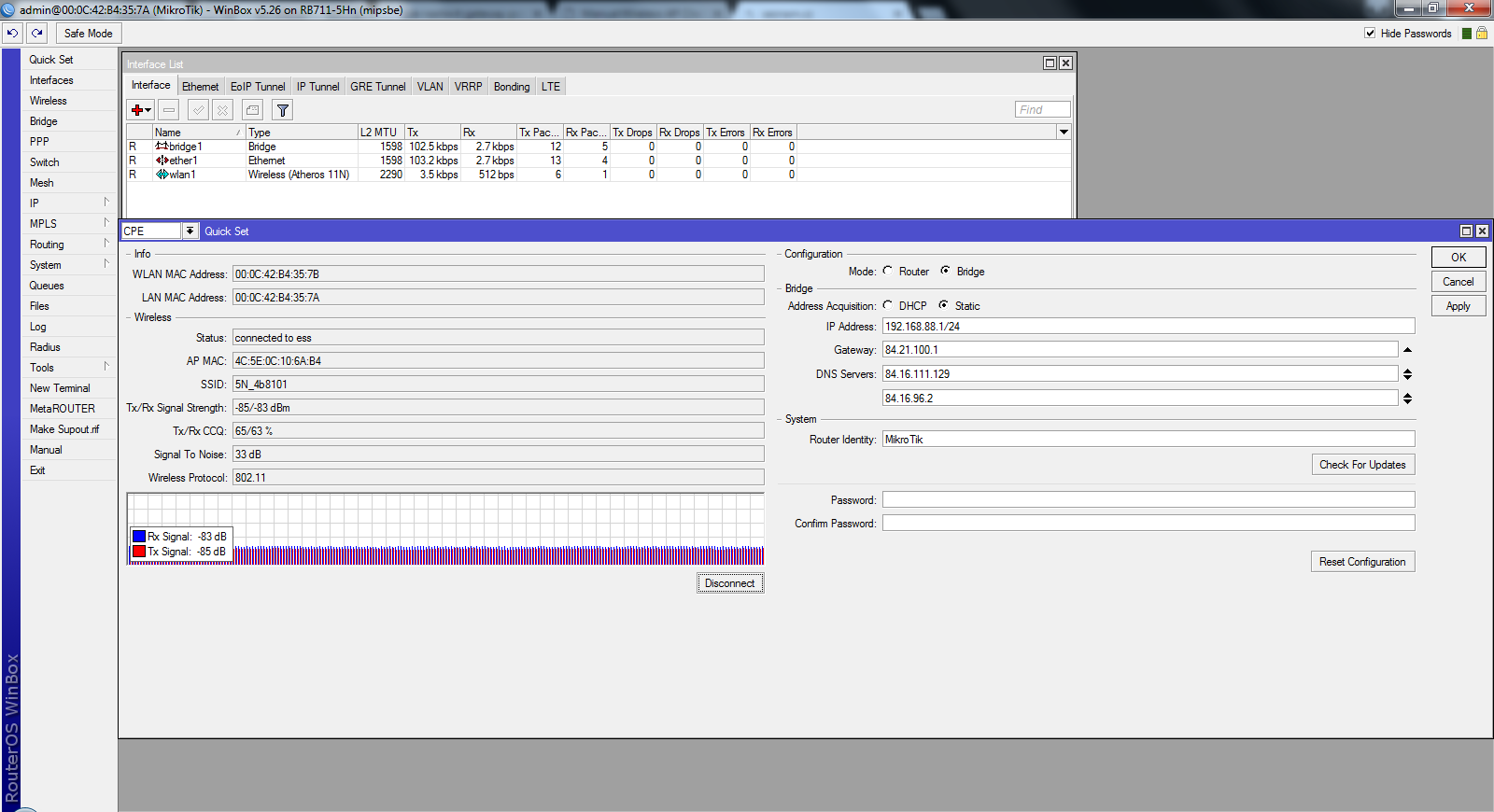Select the wlan1 interface icon row
This screenshot has height=812, width=1494.
tap(162, 175)
